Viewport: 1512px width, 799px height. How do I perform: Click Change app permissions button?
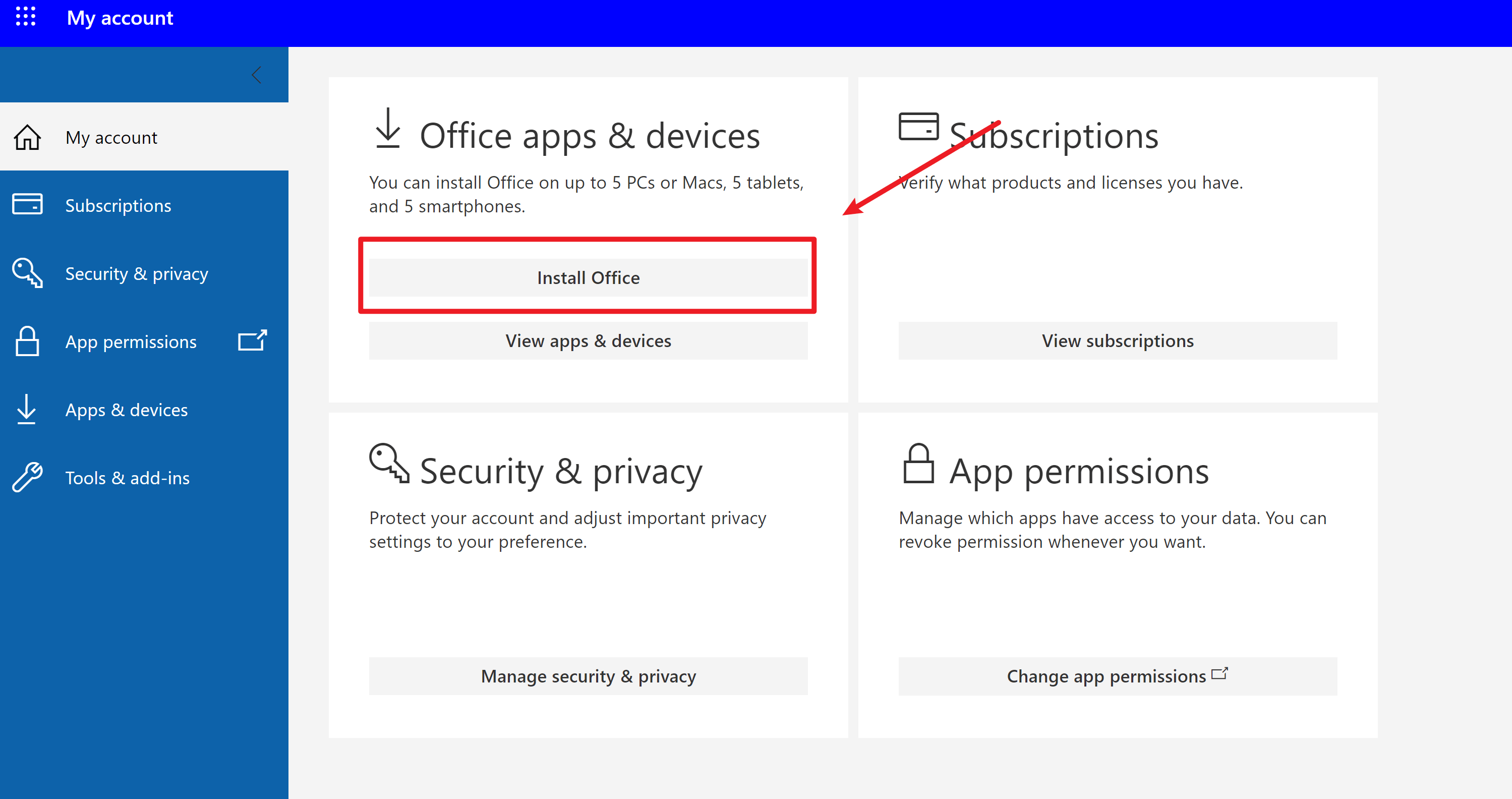coord(1118,676)
